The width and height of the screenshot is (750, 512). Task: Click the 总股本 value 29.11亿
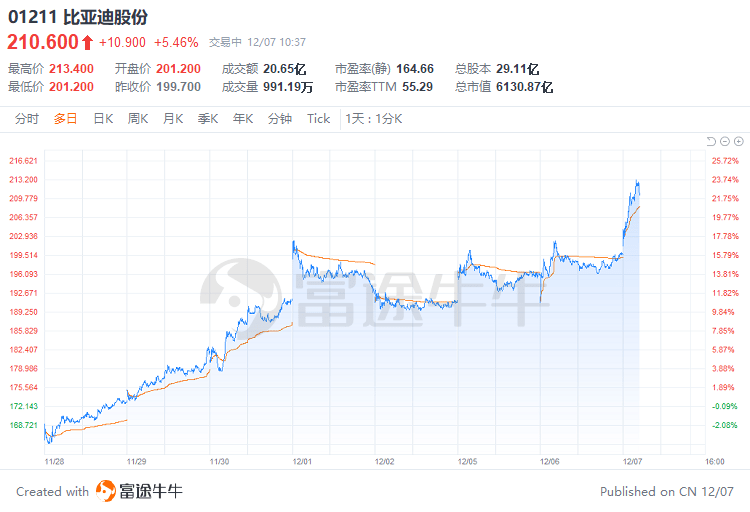click(518, 69)
